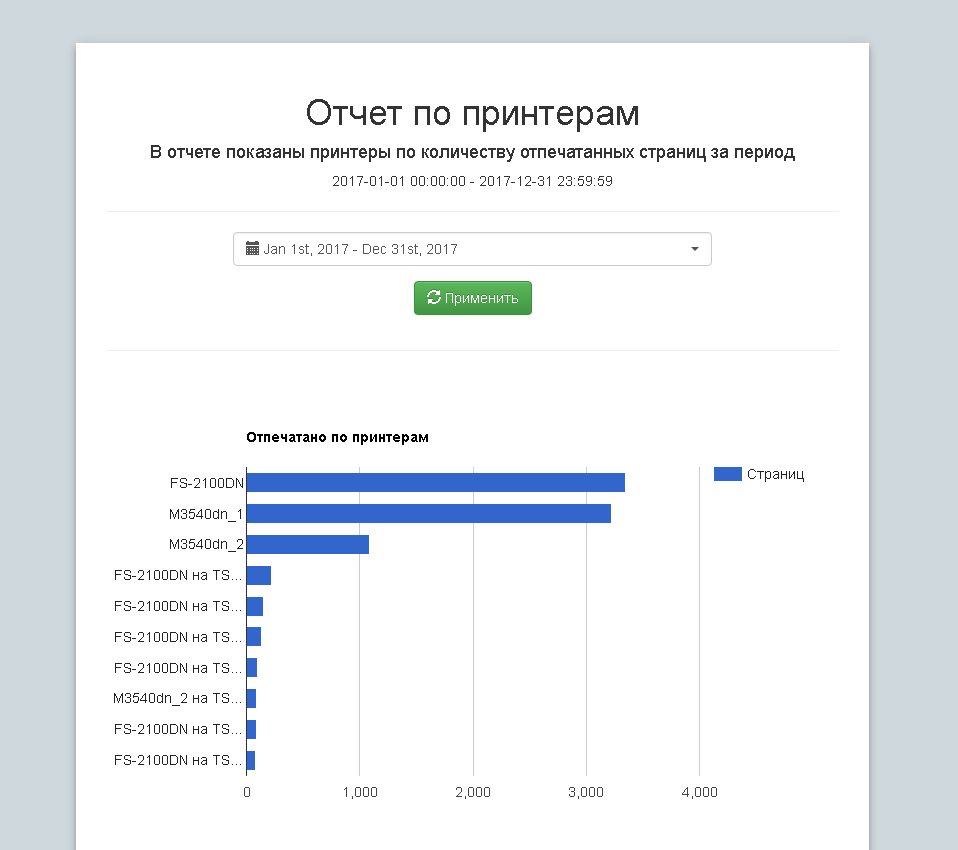Click the 2,000 axis tick label

(472, 792)
